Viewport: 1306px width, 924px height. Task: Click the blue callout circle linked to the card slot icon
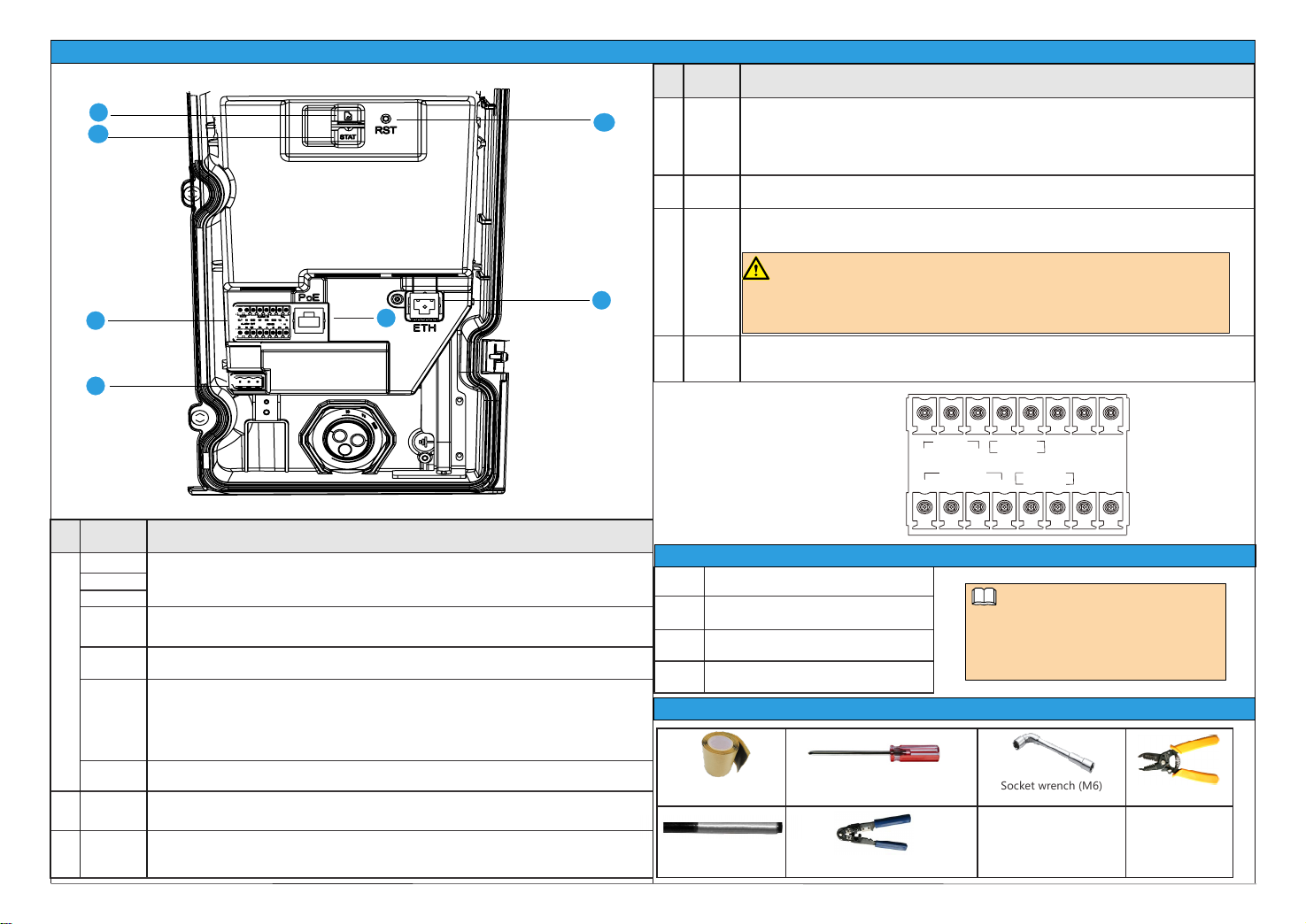click(98, 112)
